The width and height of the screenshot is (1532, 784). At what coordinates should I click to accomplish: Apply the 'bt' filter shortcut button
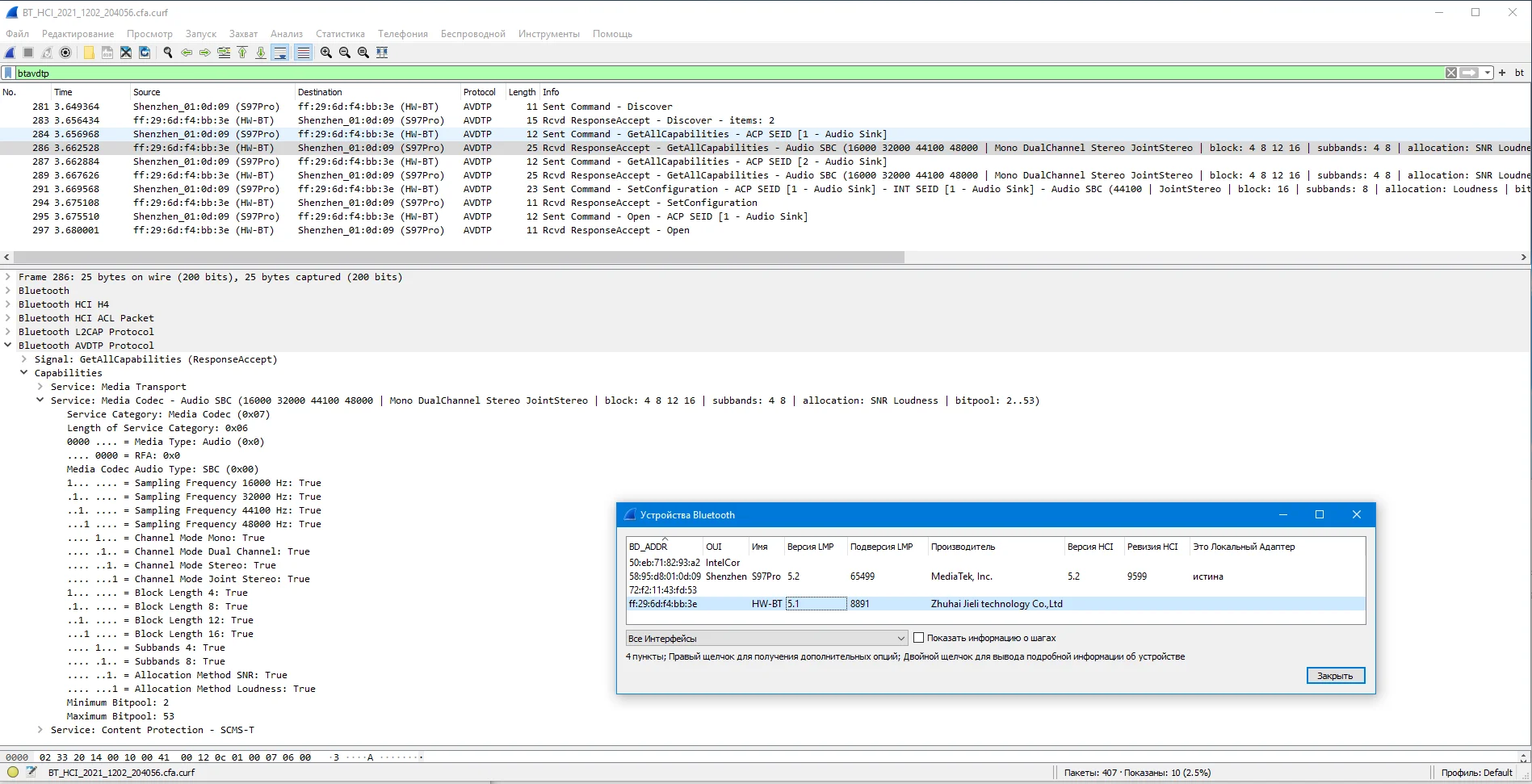[x=1519, y=73]
